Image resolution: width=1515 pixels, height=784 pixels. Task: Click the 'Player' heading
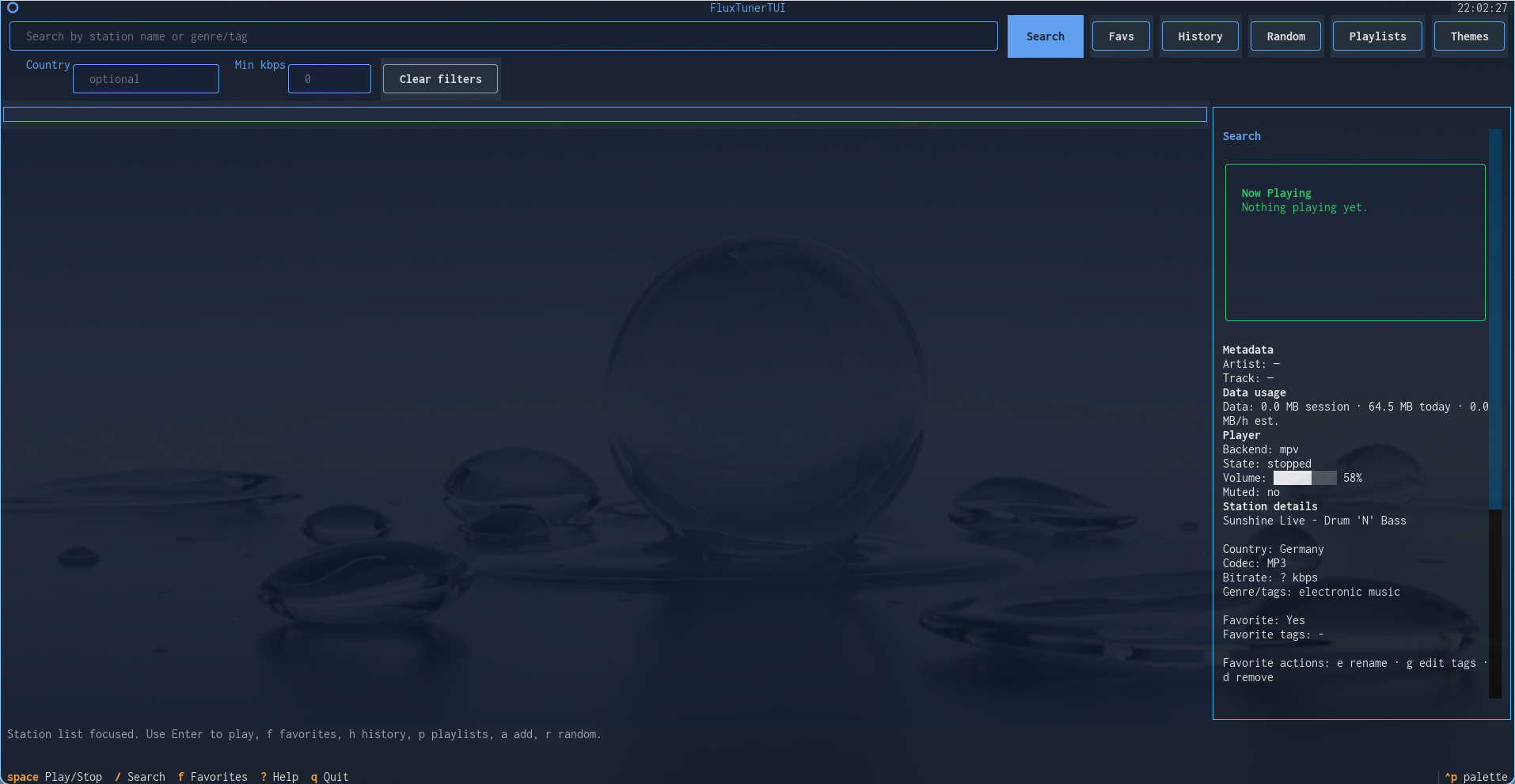point(1241,435)
